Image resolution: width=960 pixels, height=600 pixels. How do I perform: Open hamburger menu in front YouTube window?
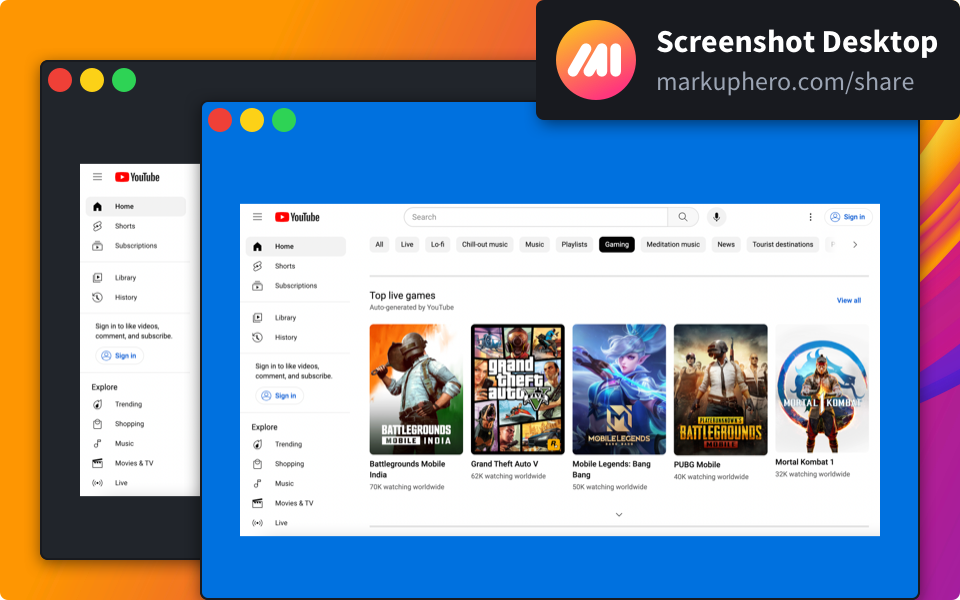[257, 217]
